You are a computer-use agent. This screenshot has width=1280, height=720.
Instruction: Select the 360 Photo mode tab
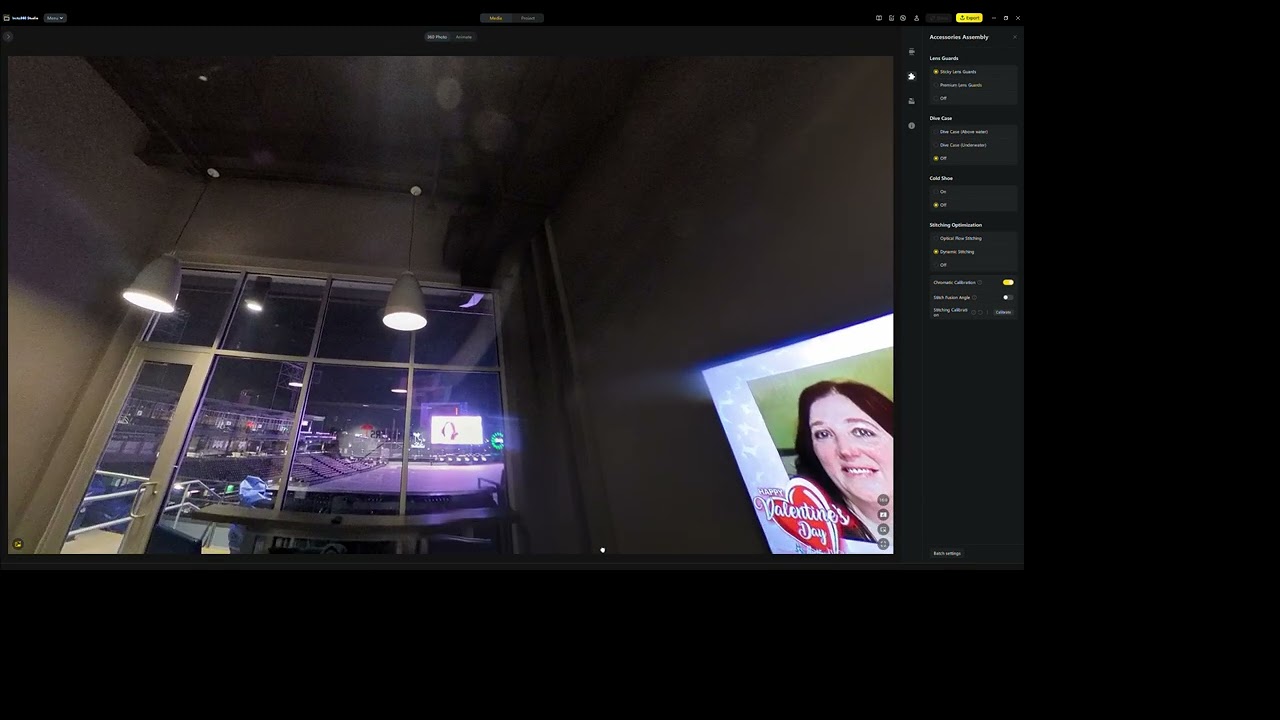(x=437, y=37)
